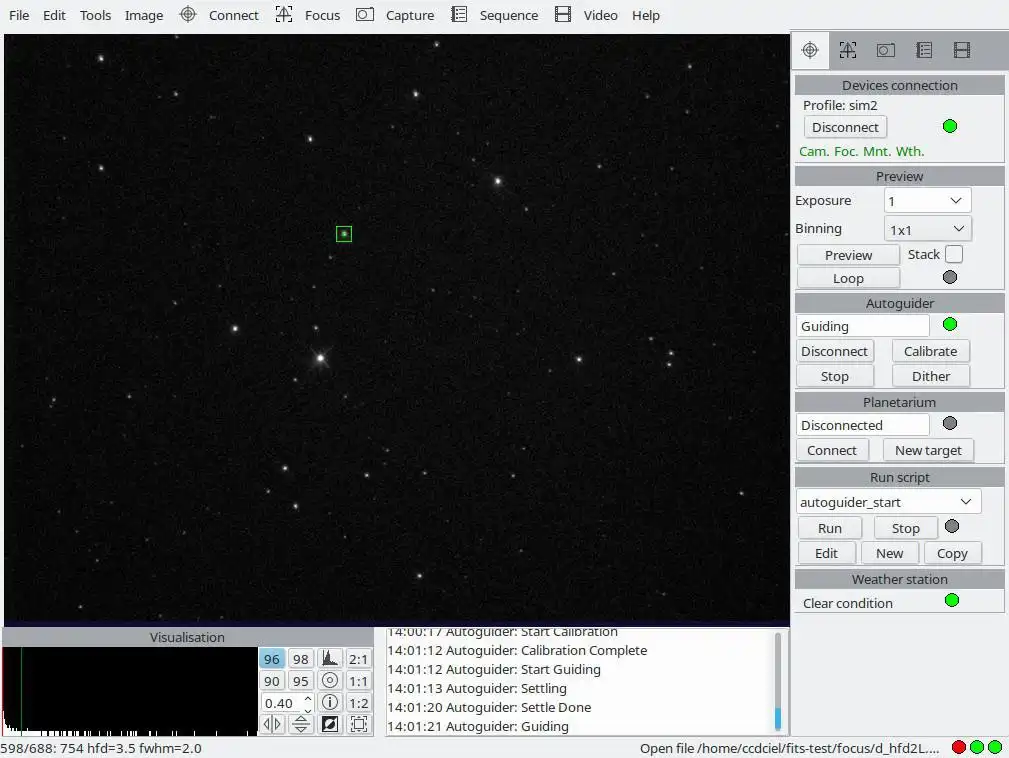This screenshot has width=1009, height=758.
Task: Click the green autoguider status indicator
Action: (x=950, y=324)
